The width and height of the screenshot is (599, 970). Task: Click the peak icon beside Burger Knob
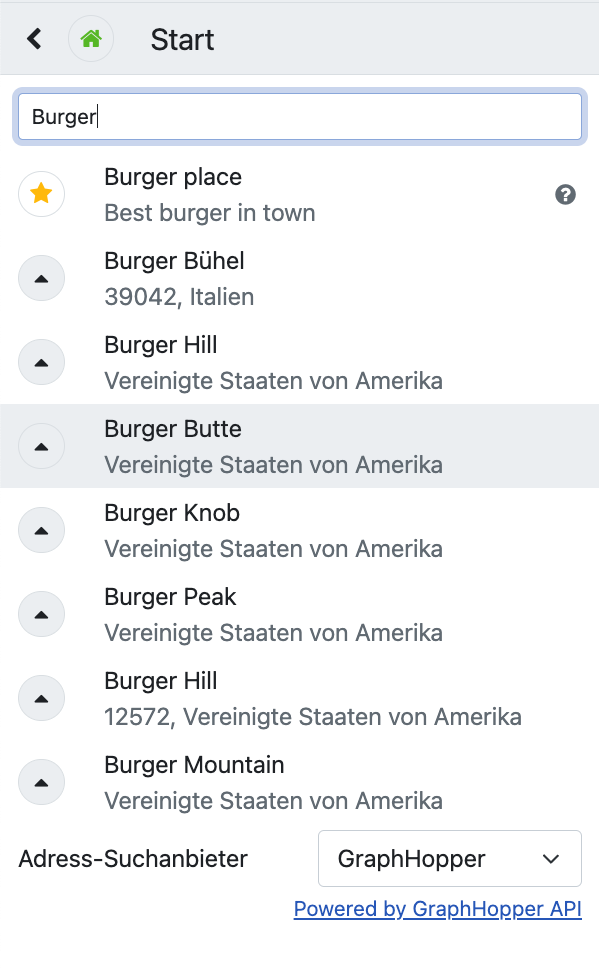(41, 530)
